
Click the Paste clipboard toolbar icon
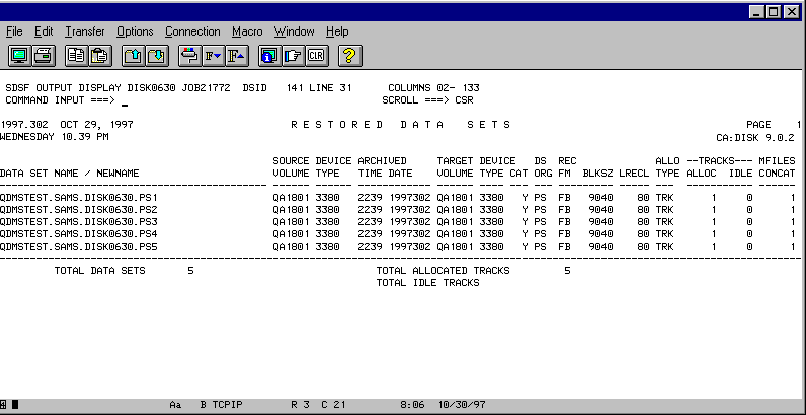100,56
